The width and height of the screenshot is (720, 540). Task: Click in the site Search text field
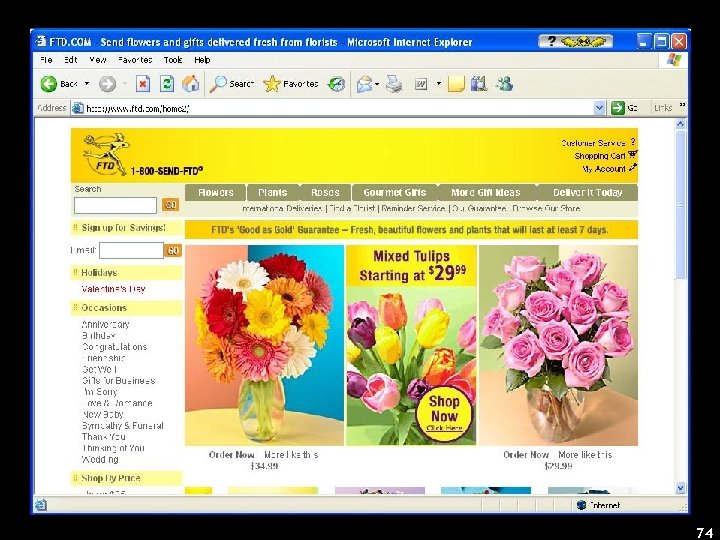pyautogui.click(x=115, y=205)
